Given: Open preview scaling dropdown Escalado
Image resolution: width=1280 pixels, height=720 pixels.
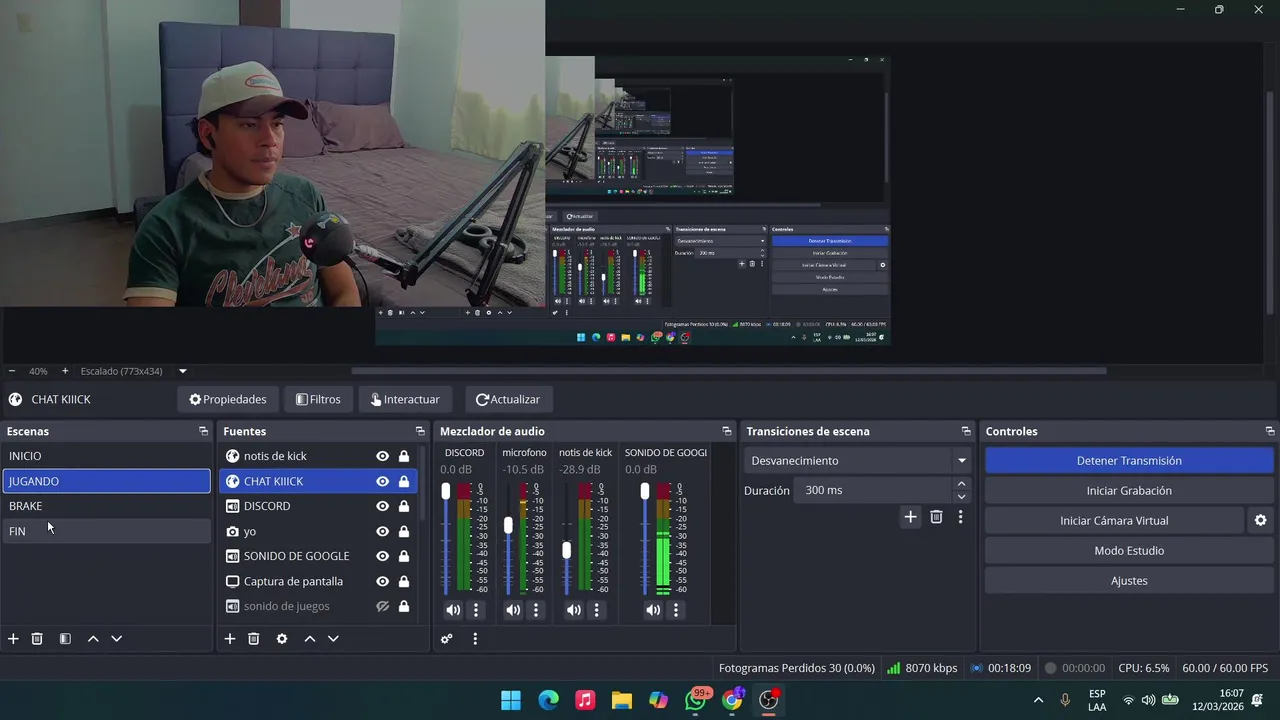Looking at the screenshot, I should tap(133, 371).
